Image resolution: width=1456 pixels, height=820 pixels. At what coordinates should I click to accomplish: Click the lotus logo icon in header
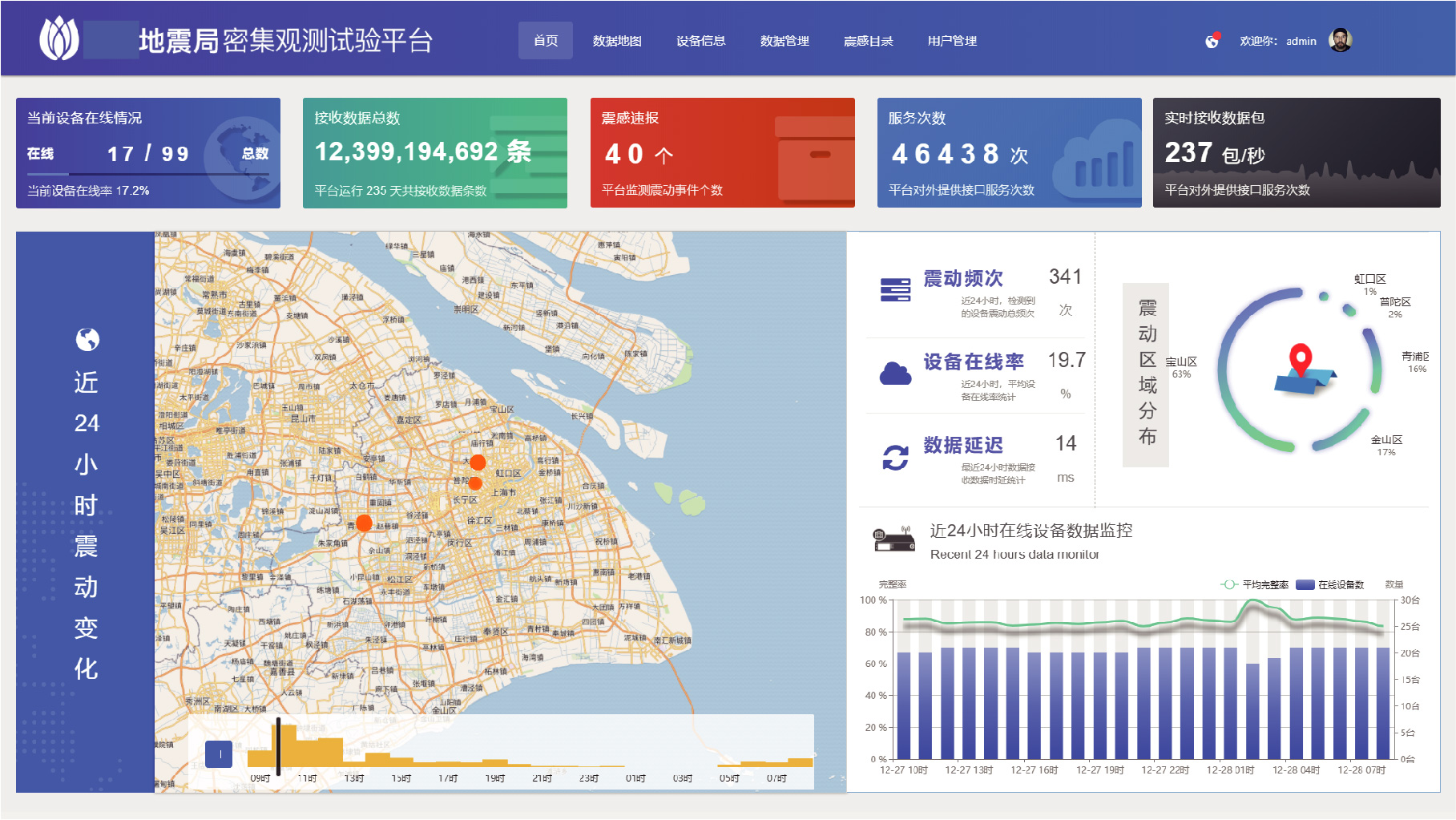click(59, 38)
